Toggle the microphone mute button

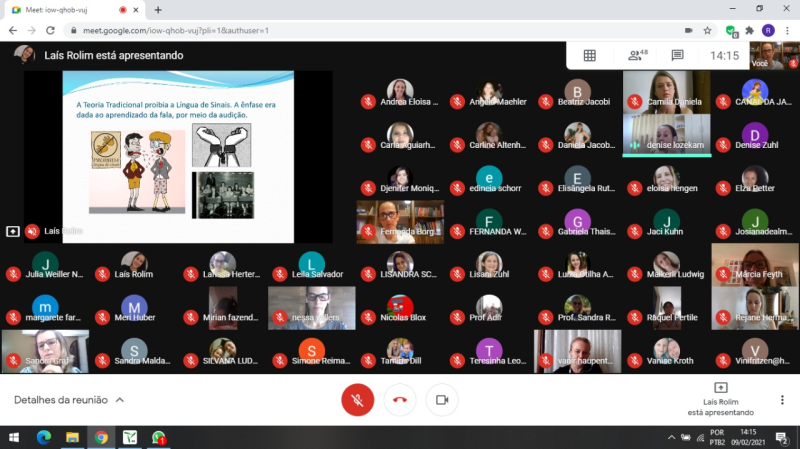coord(357,400)
